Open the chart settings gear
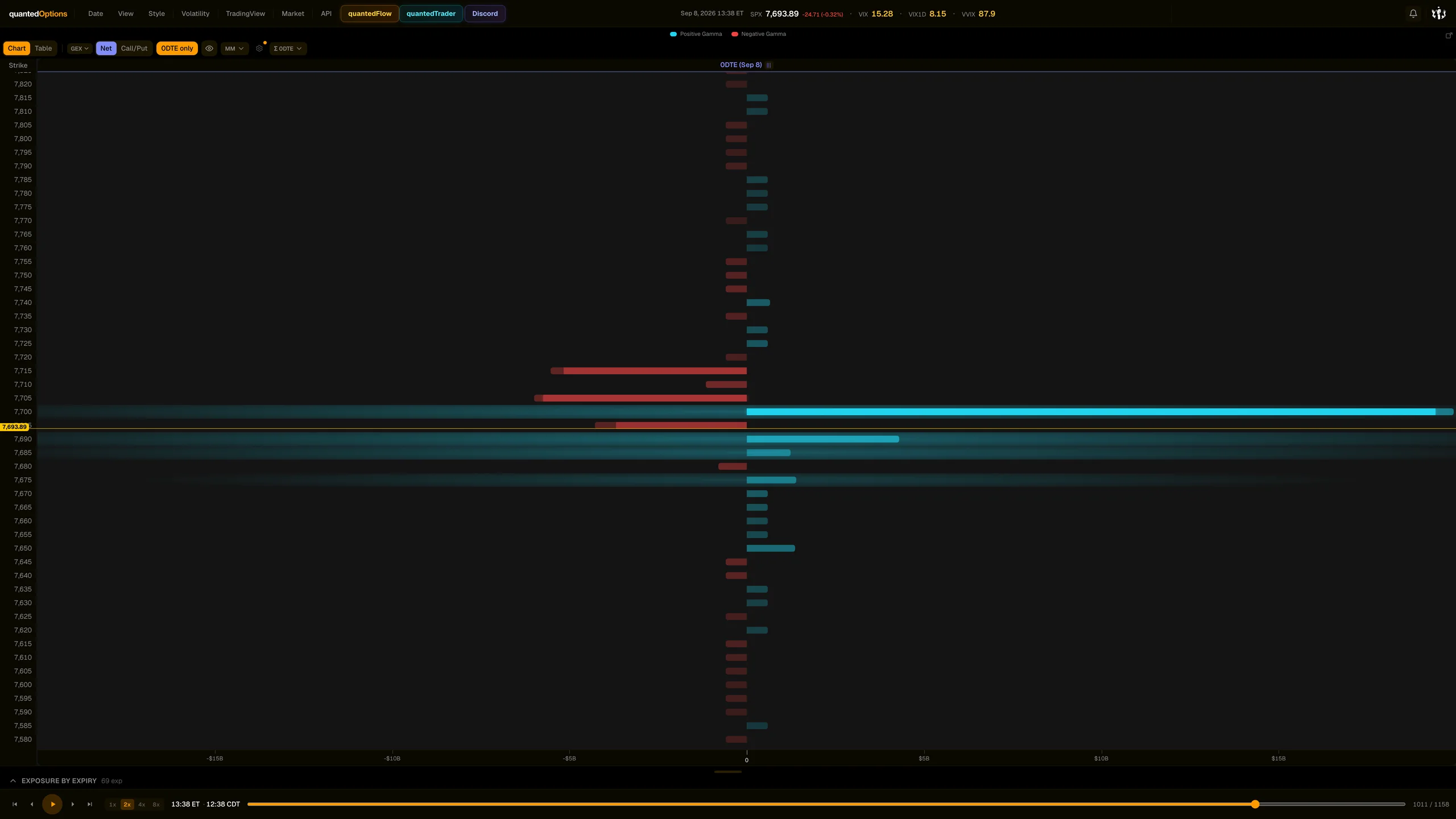This screenshot has height=819, width=1456. pyautogui.click(x=259, y=48)
